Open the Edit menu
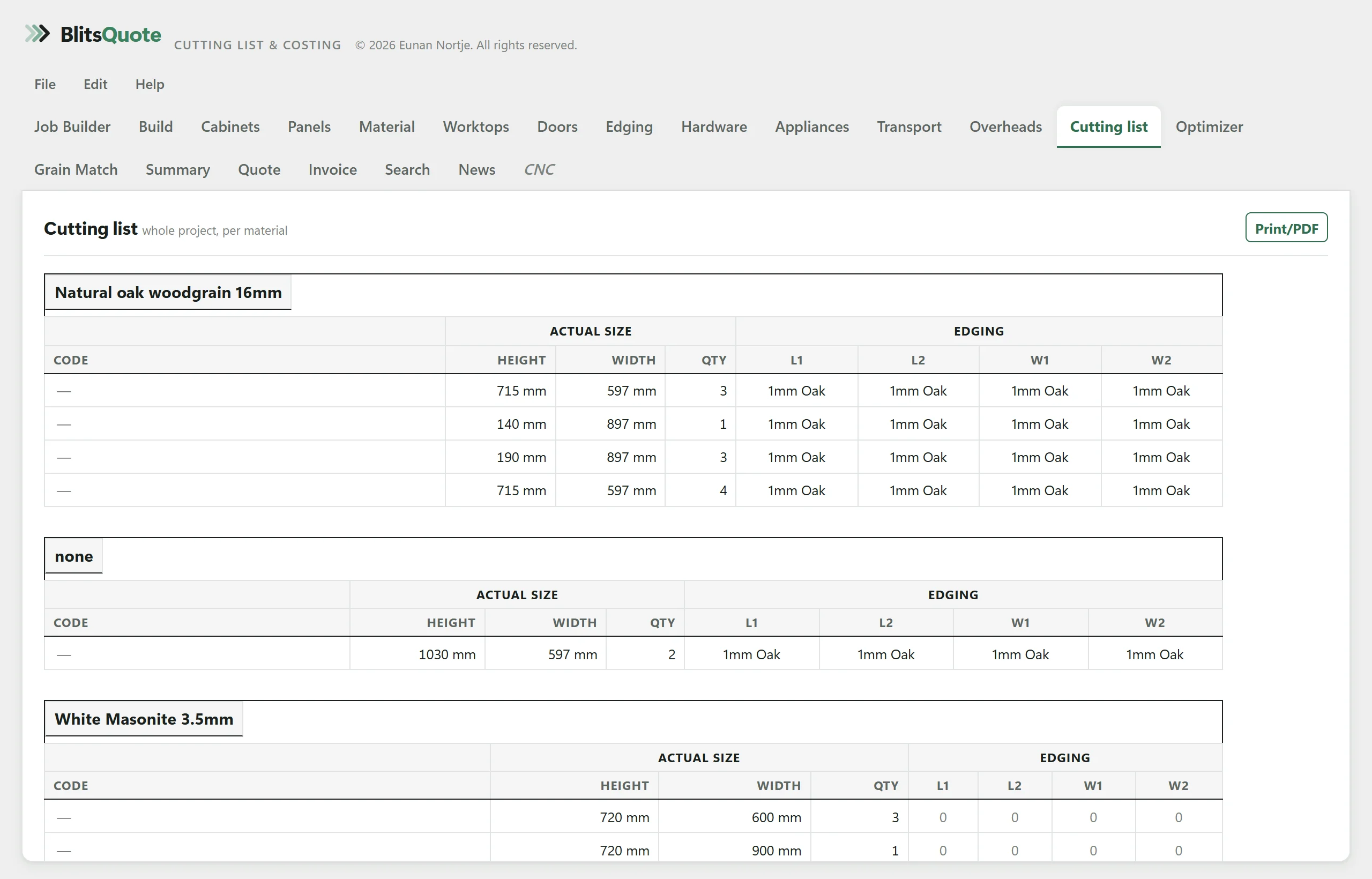The width and height of the screenshot is (1372, 879). pos(95,84)
